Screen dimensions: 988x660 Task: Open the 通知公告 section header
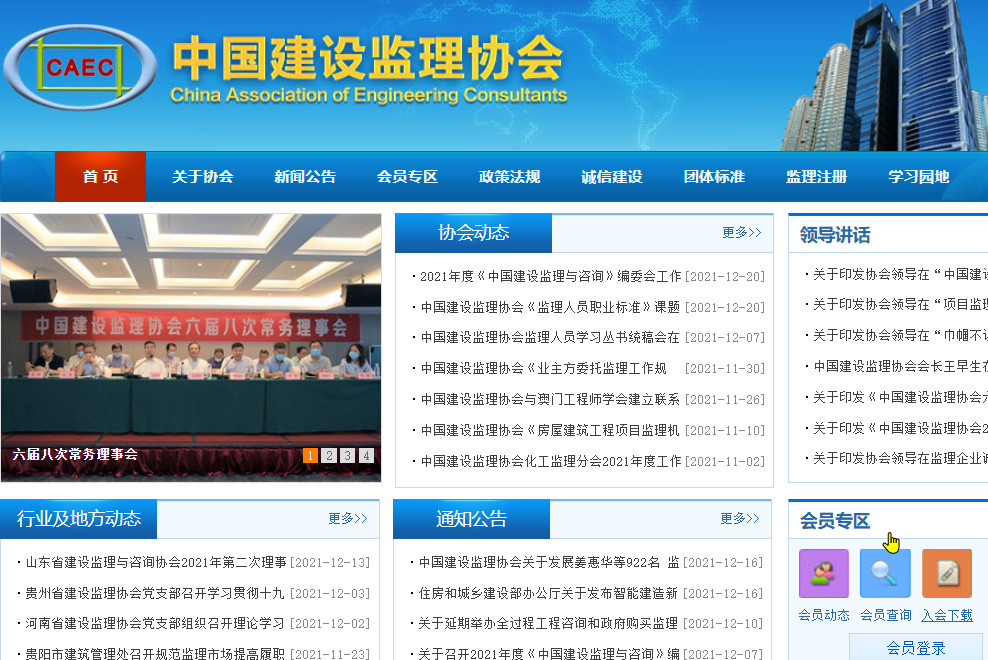click(471, 519)
